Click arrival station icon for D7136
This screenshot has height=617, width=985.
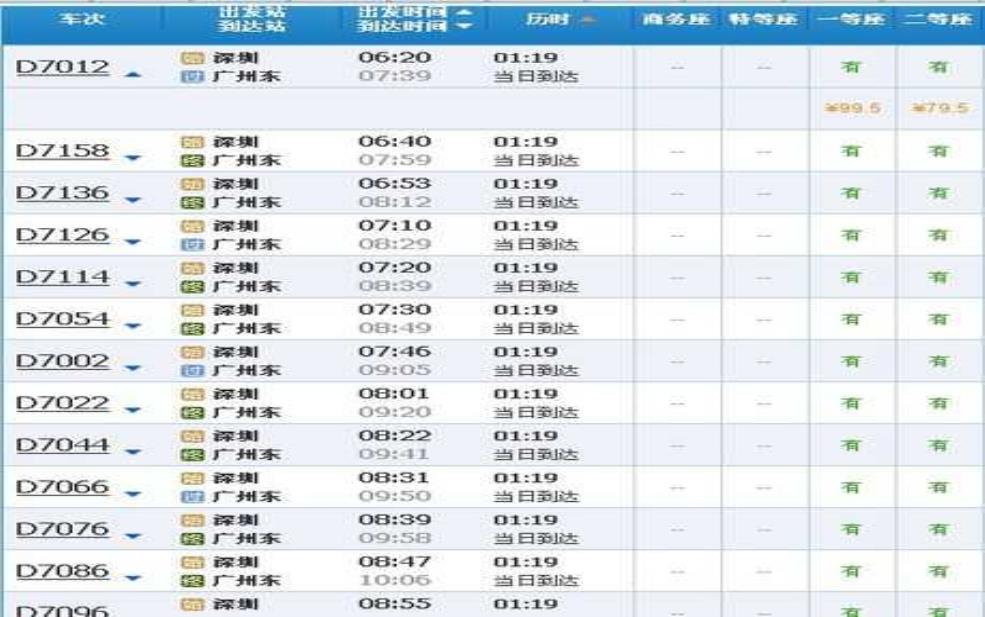192,203
